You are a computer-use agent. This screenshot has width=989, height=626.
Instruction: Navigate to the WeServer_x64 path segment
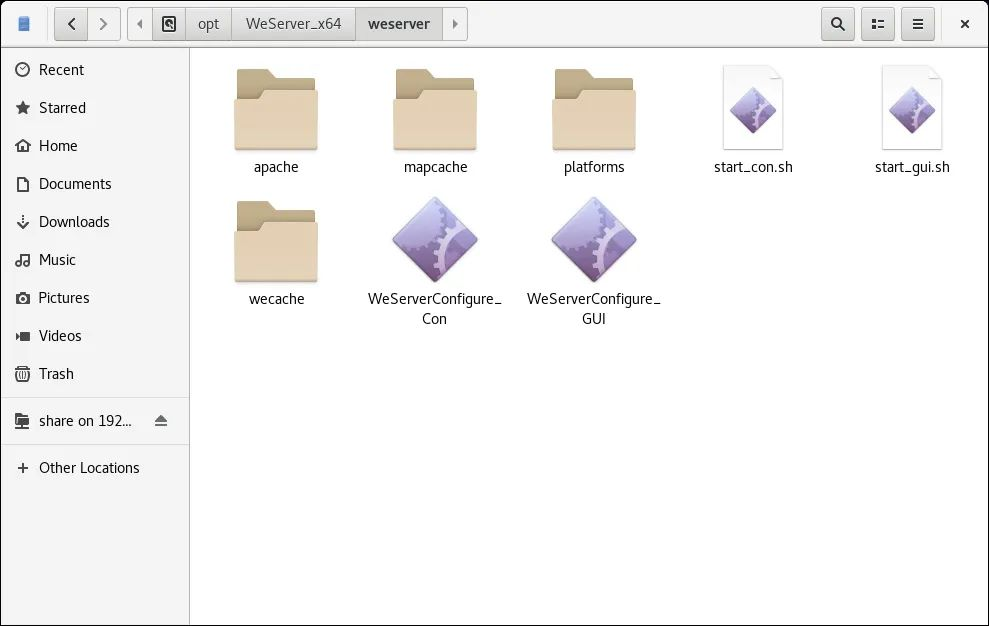coord(293,24)
